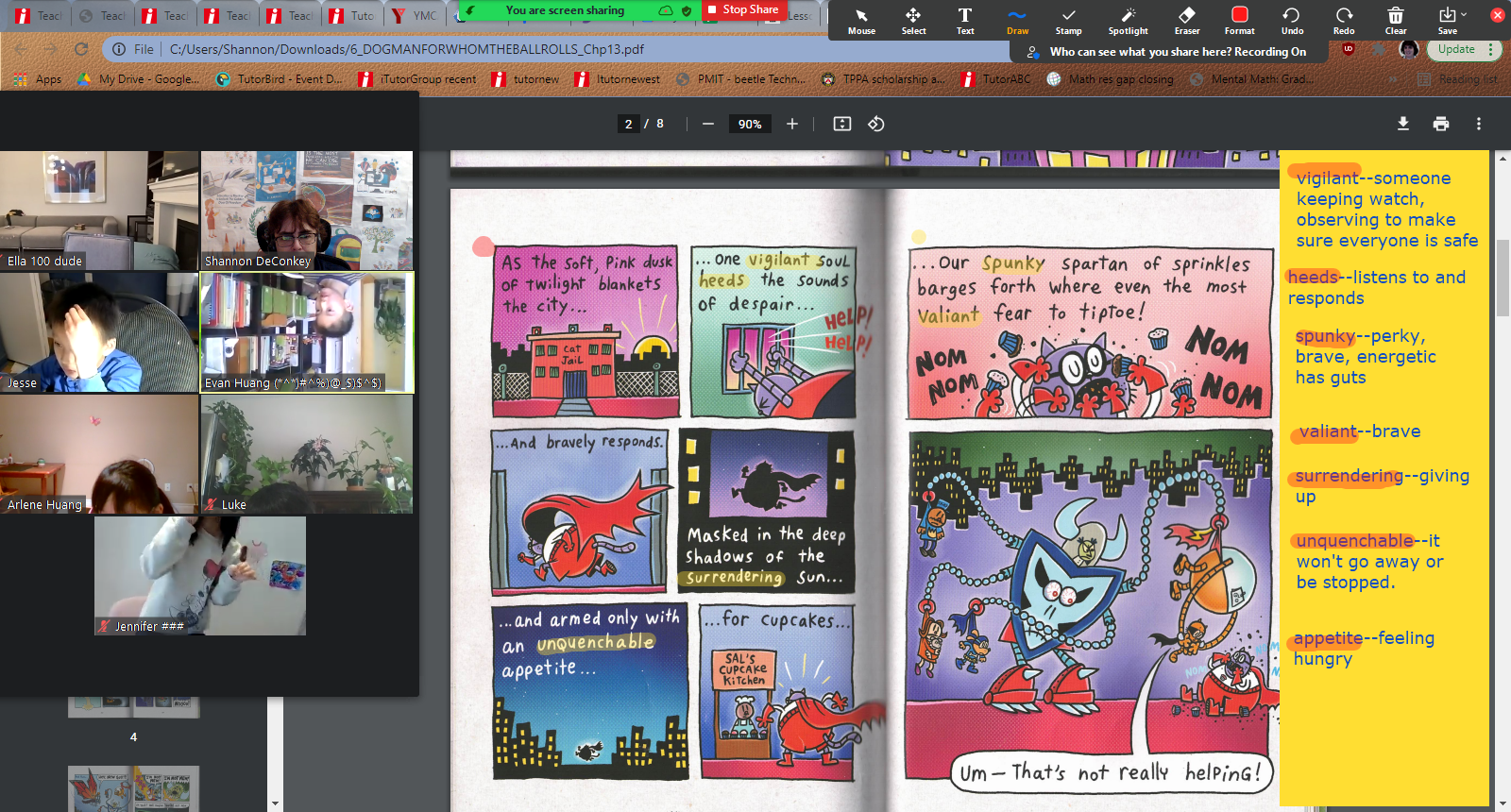This screenshot has width=1511, height=812.
Task: Select Luke's video tile
Action: pyautogui.click(x=307, y=454)
